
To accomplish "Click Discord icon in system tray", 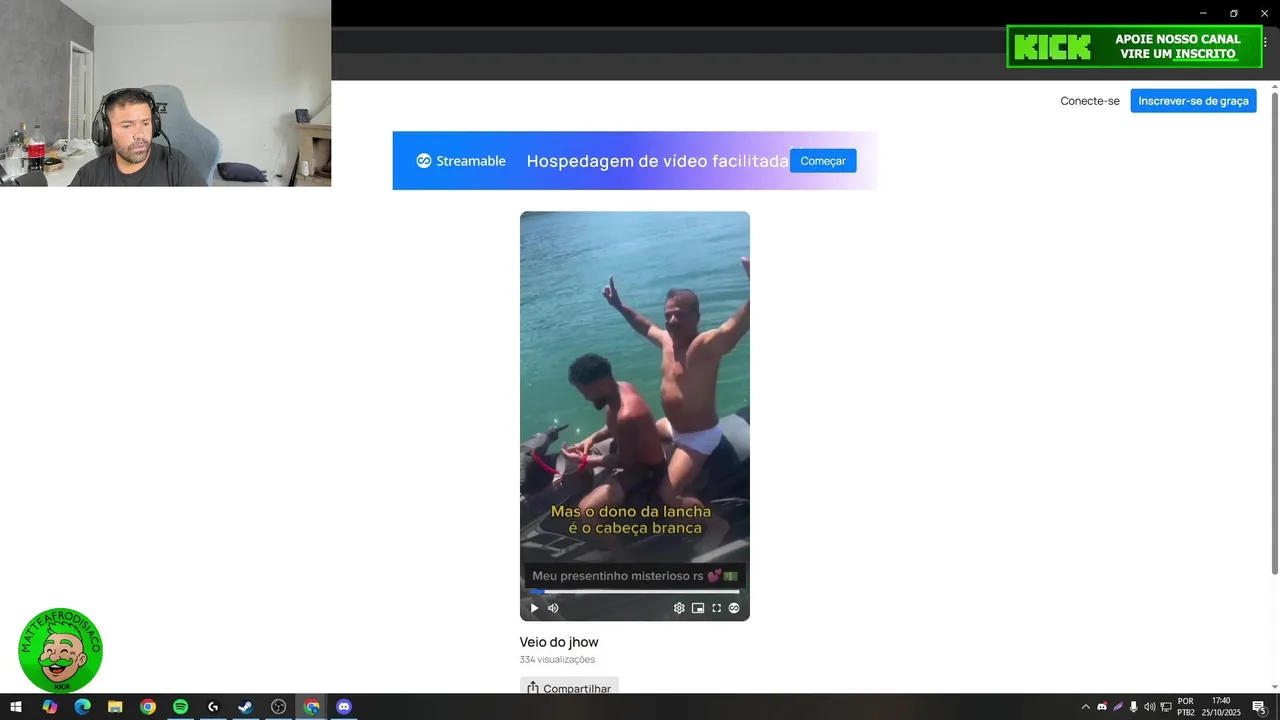I will [1102, 707].
